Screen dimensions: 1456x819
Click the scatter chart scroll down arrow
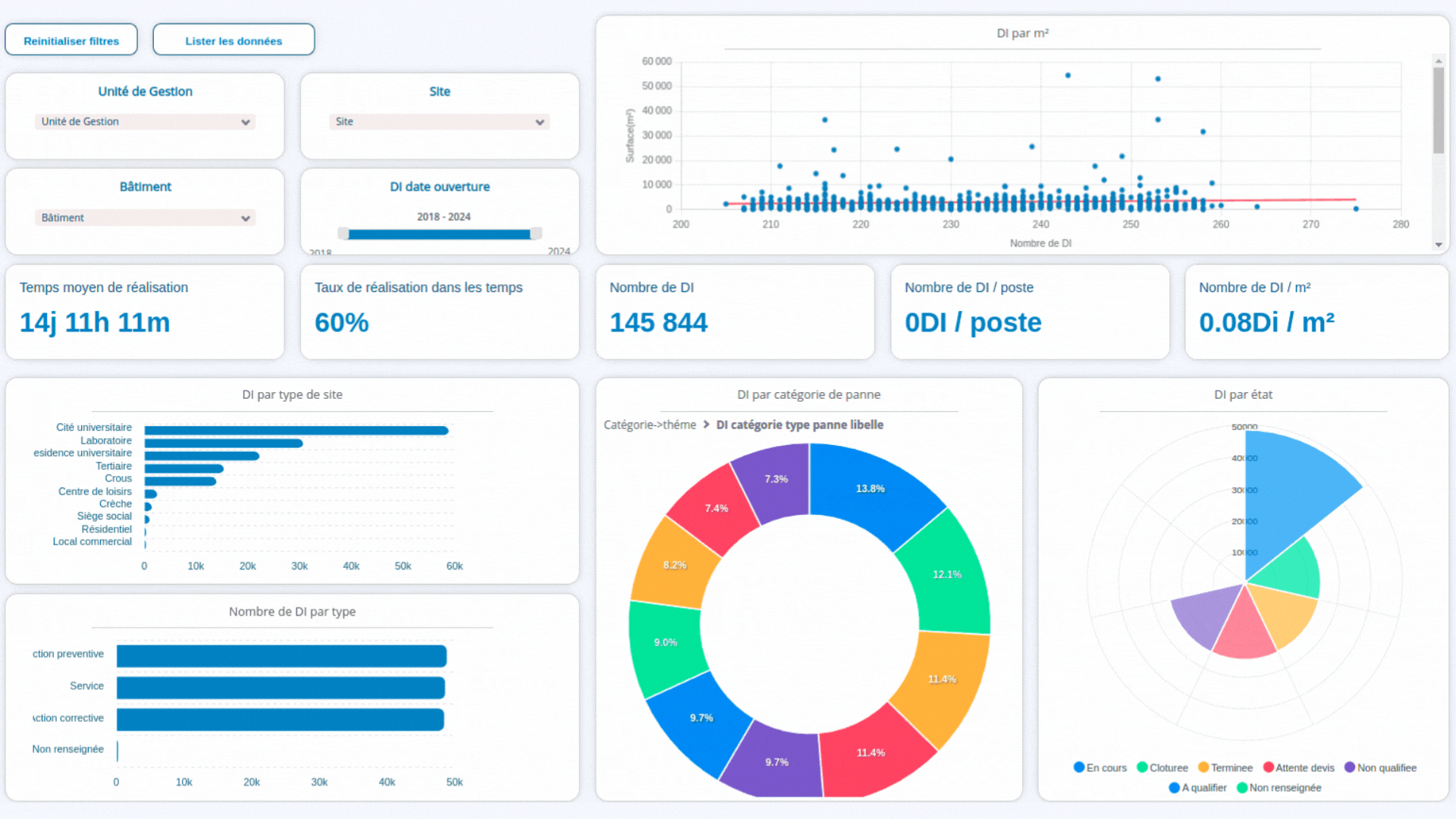tap(1438, 245)
